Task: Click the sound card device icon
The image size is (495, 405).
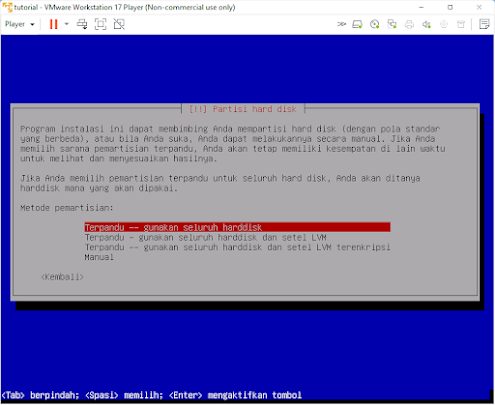Action: [427, 24]
